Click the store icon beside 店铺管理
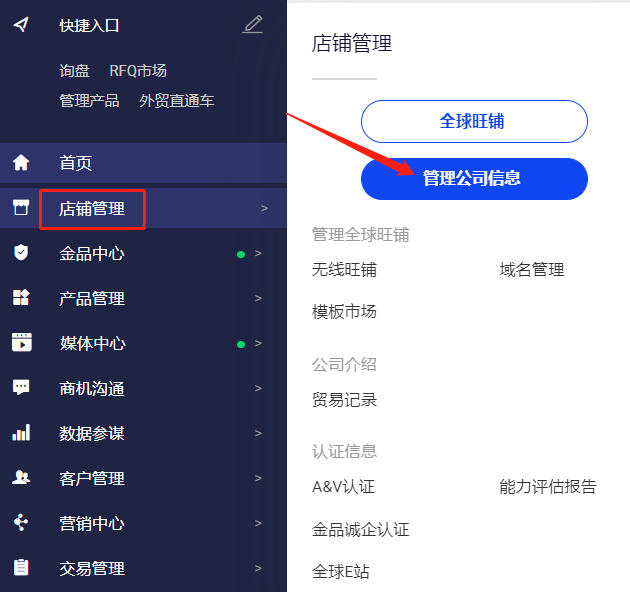Image resolution: width=630 pixels, height=592 pixels. [x=21, y=208]
